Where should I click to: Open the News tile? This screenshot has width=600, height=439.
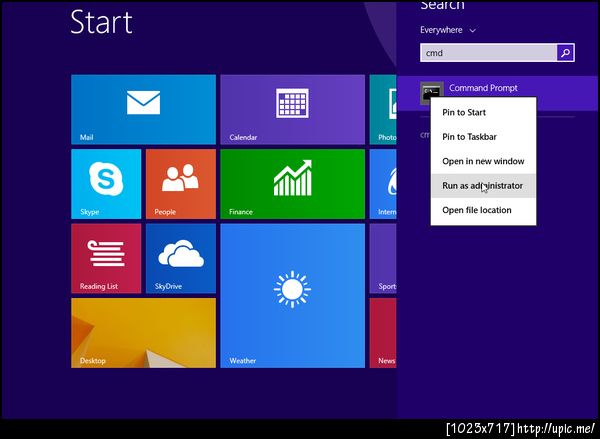point(383,333)
